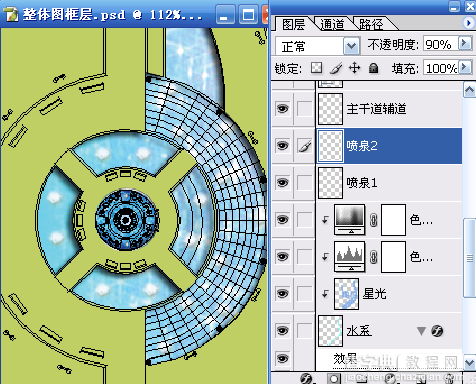The image size is (476, 384).
Task: Select the 水系 layer name
Action: pos(359,331)
